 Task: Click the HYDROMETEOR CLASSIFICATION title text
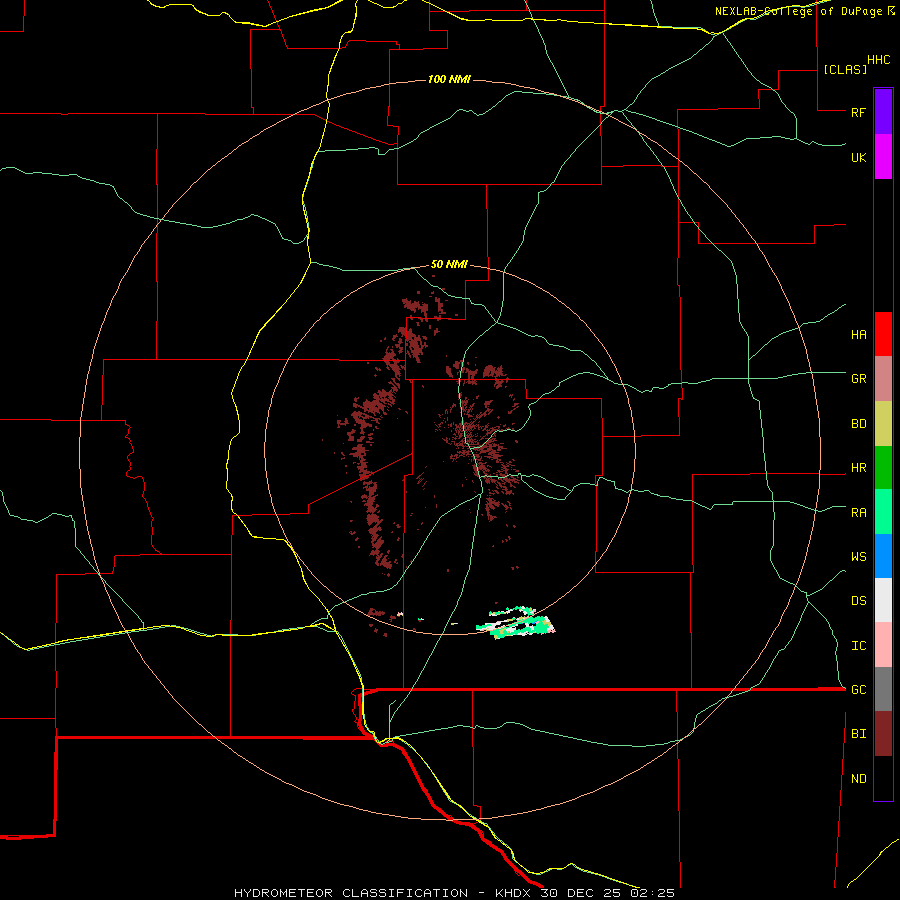[351, 893]
